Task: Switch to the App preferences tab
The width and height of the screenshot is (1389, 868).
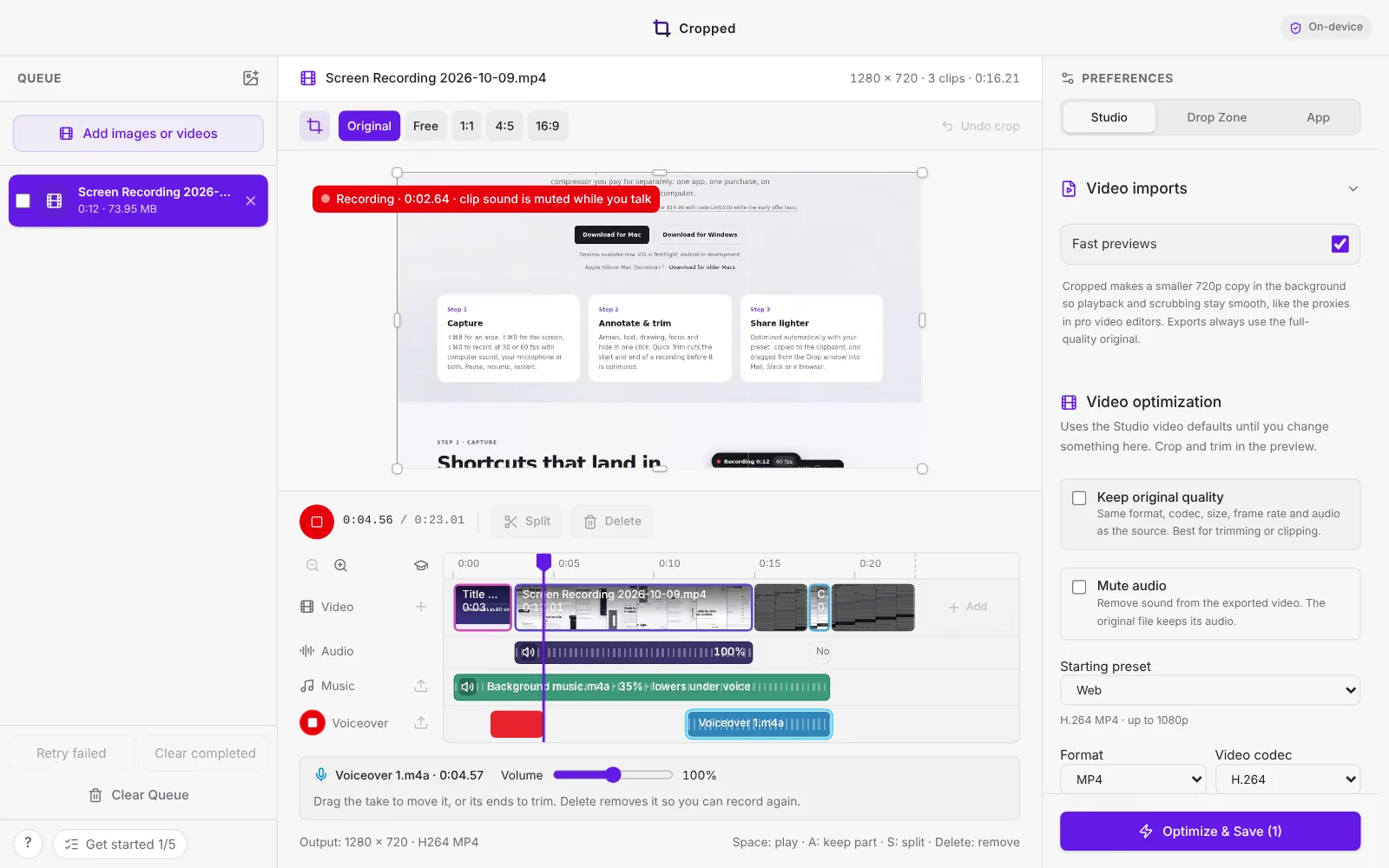Action: tap(1318, 117)
